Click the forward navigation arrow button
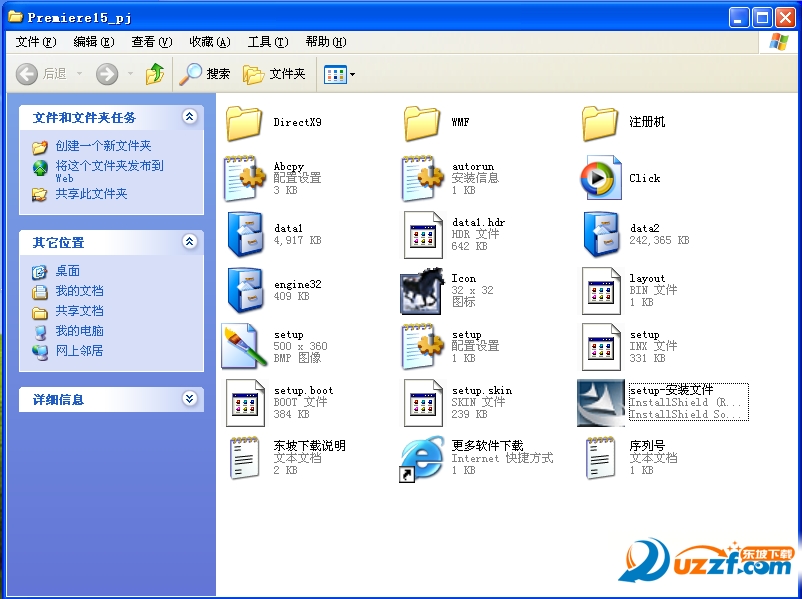 (x=107, y=74)
